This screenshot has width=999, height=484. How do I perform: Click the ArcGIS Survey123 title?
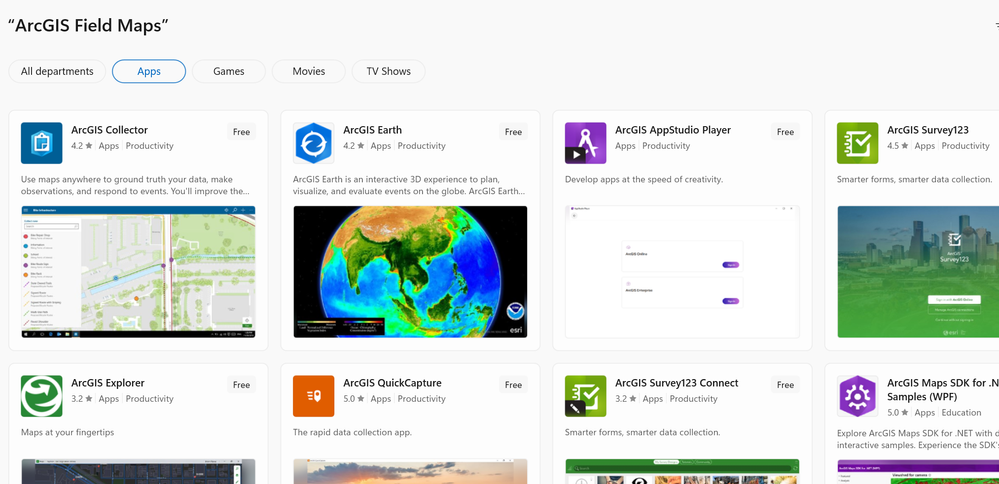pos(928,130)
